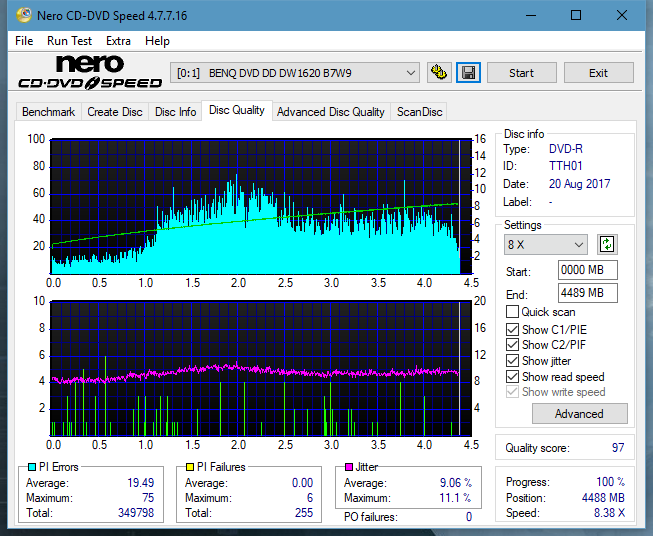Screen dimensions: 653x536
Task: Click the cyan PI Errors legend swatch
Action: 32,467
